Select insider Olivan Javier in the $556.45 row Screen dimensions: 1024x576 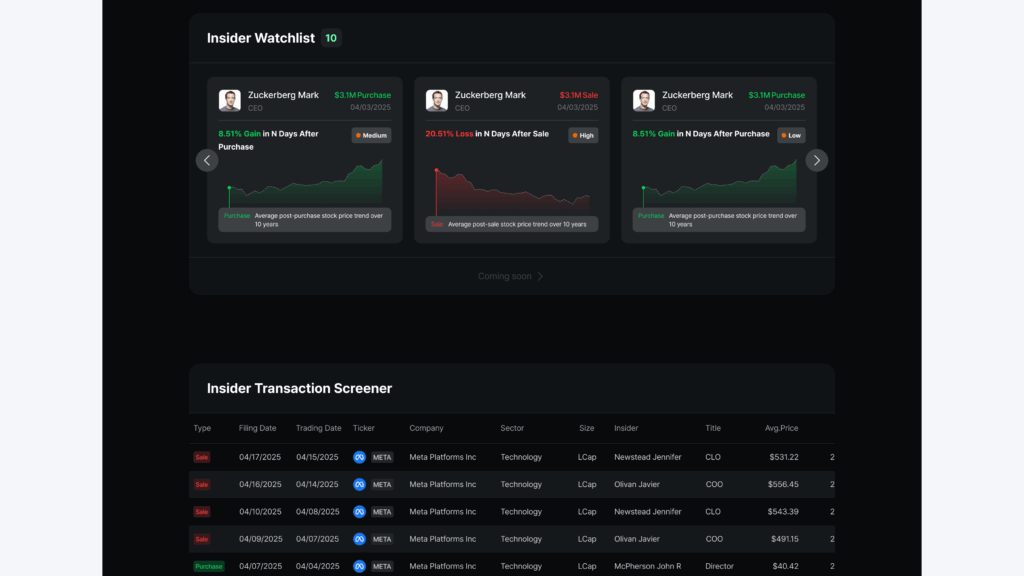637,485
